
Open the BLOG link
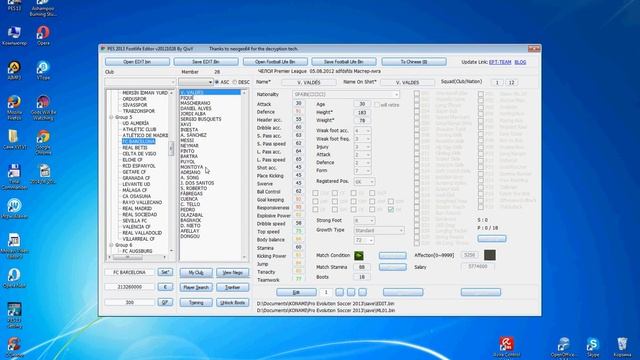520,62
